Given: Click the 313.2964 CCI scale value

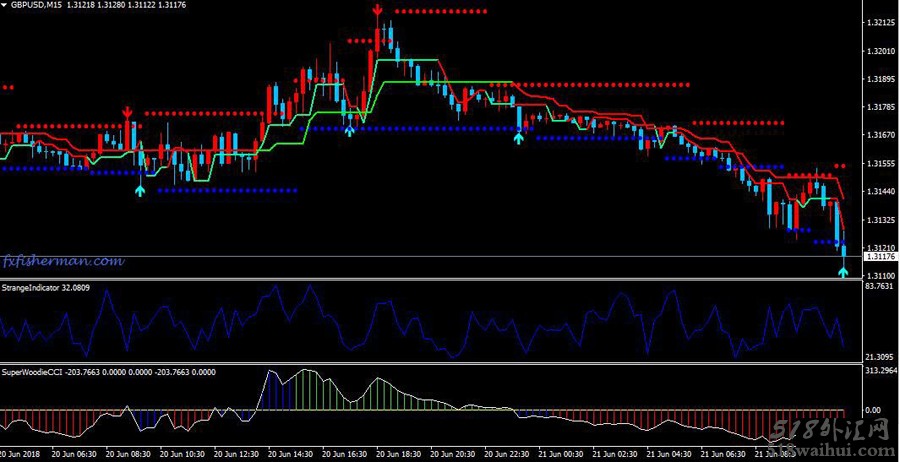Looking at the screenshot, I should pyautogui.click(x=880, y=370).
